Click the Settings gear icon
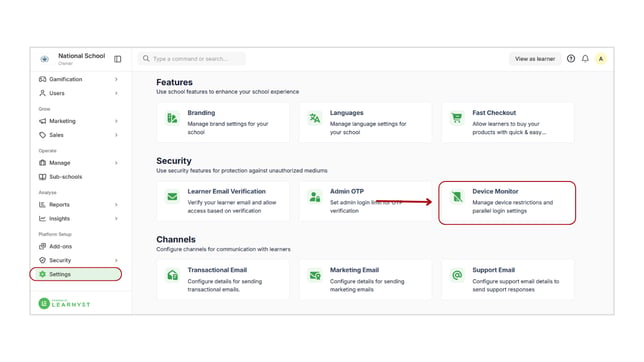 click(x=42, y=274)
